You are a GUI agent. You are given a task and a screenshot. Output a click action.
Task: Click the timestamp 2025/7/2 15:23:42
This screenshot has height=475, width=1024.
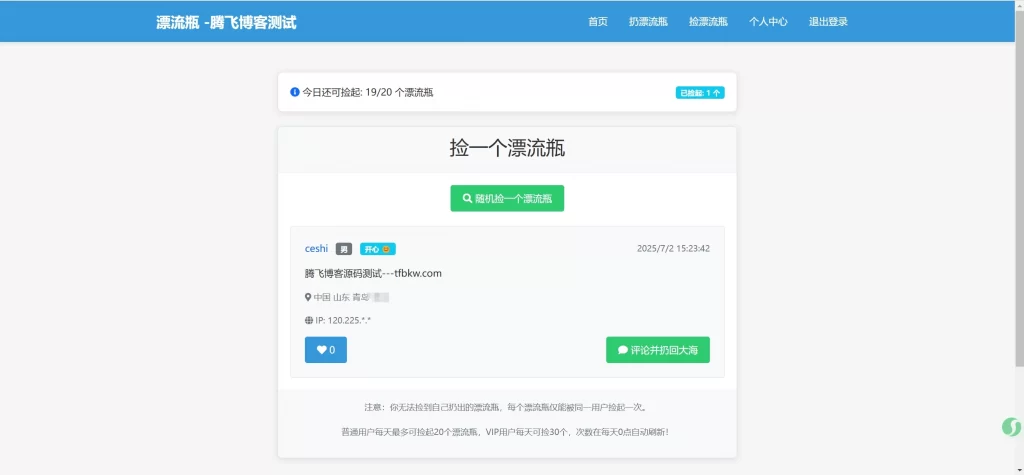pyautogui.click(x=673, y=248)
